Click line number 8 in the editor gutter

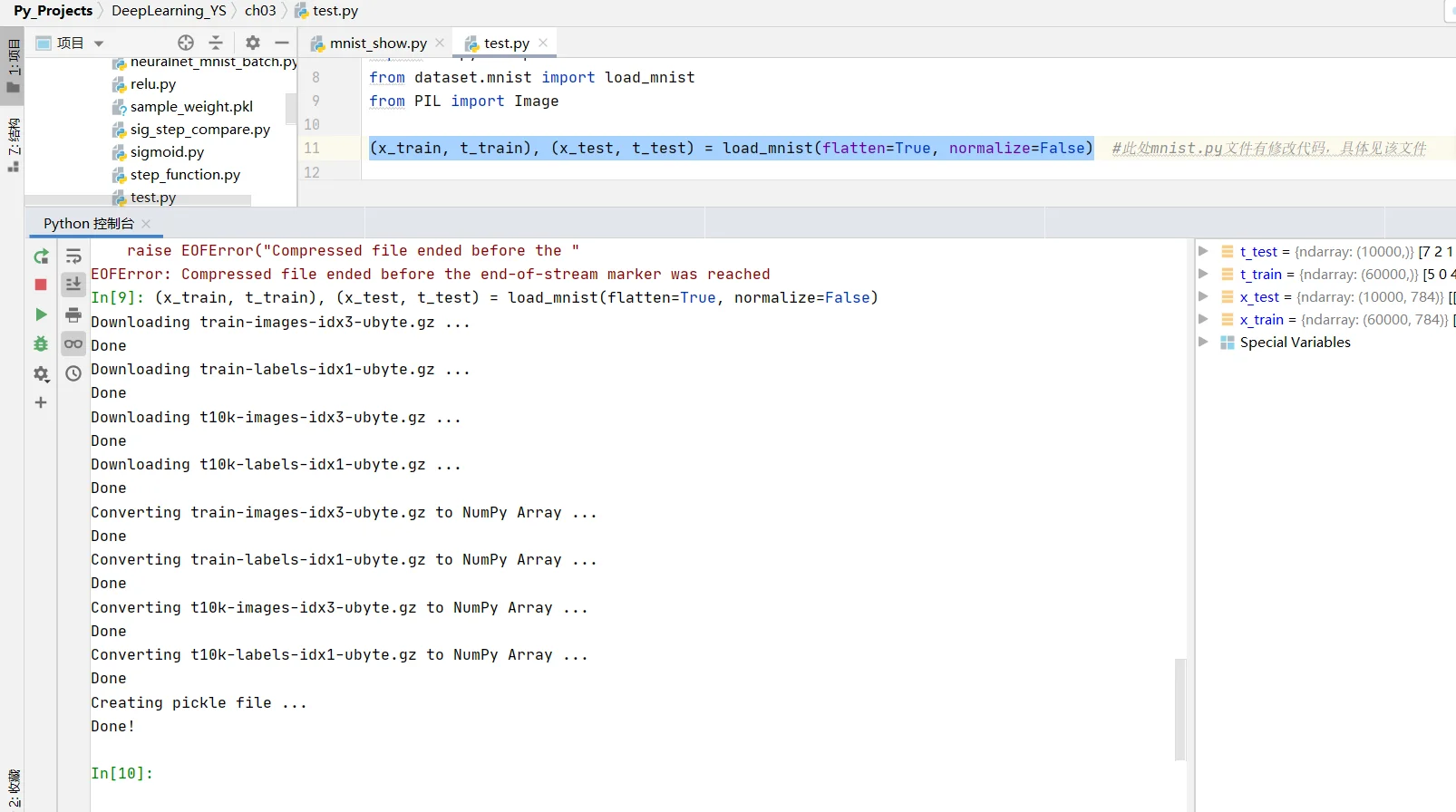(x=315, y=77)
